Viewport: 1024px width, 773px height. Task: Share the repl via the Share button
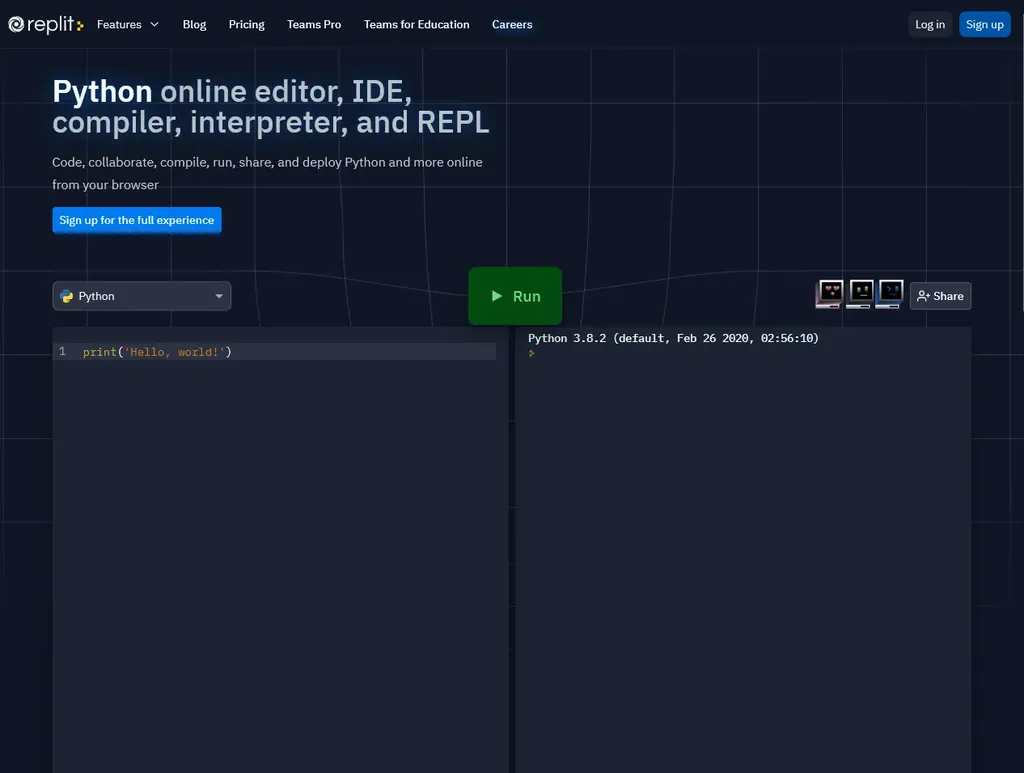pos(940,296)
